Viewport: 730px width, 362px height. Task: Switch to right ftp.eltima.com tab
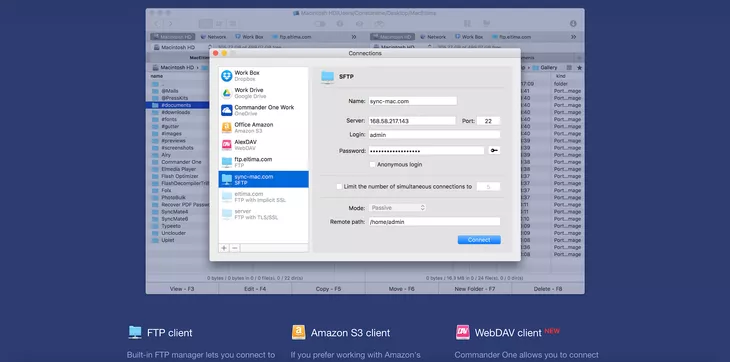[511, 37]
